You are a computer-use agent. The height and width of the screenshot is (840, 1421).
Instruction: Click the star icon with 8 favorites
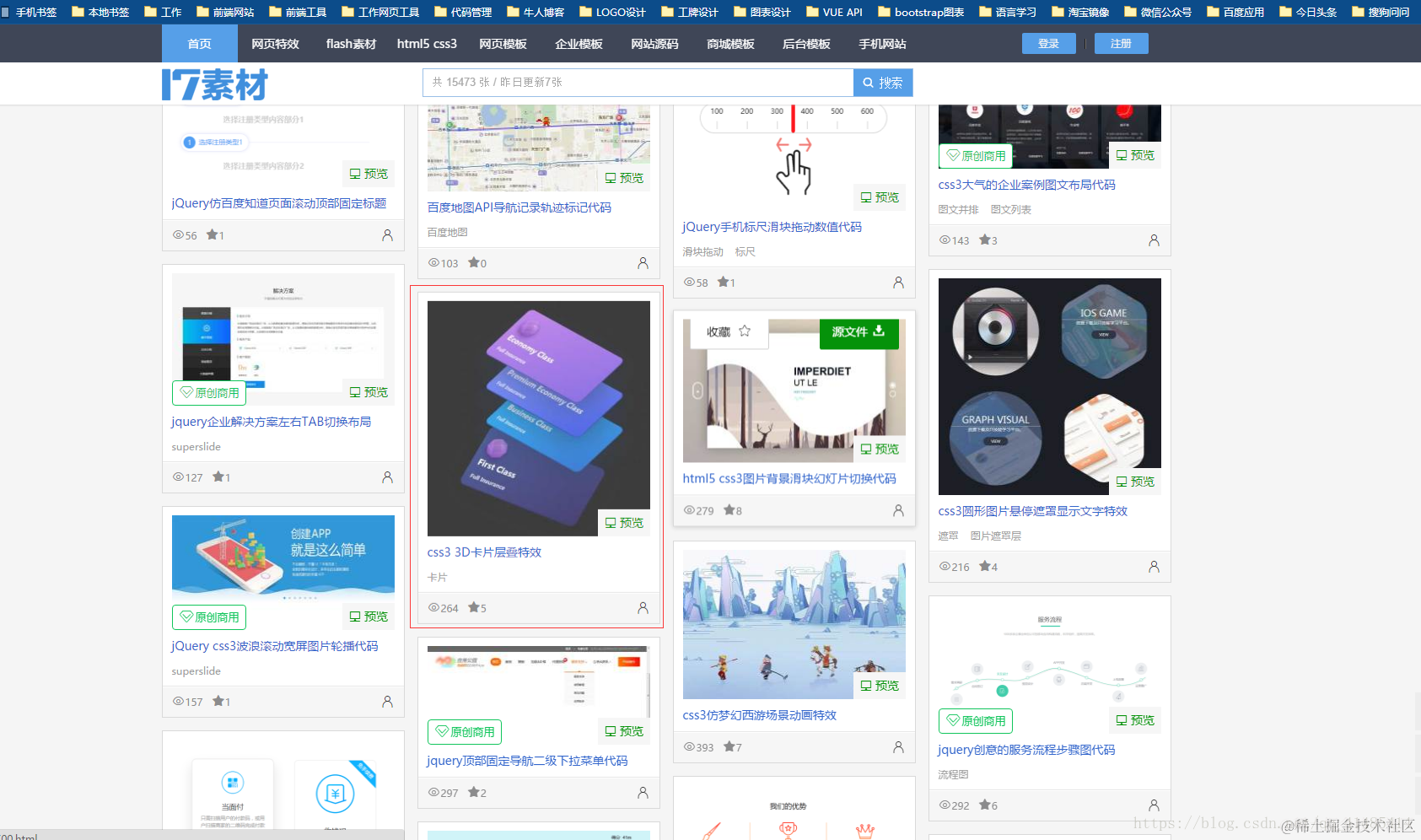(729, 510)
